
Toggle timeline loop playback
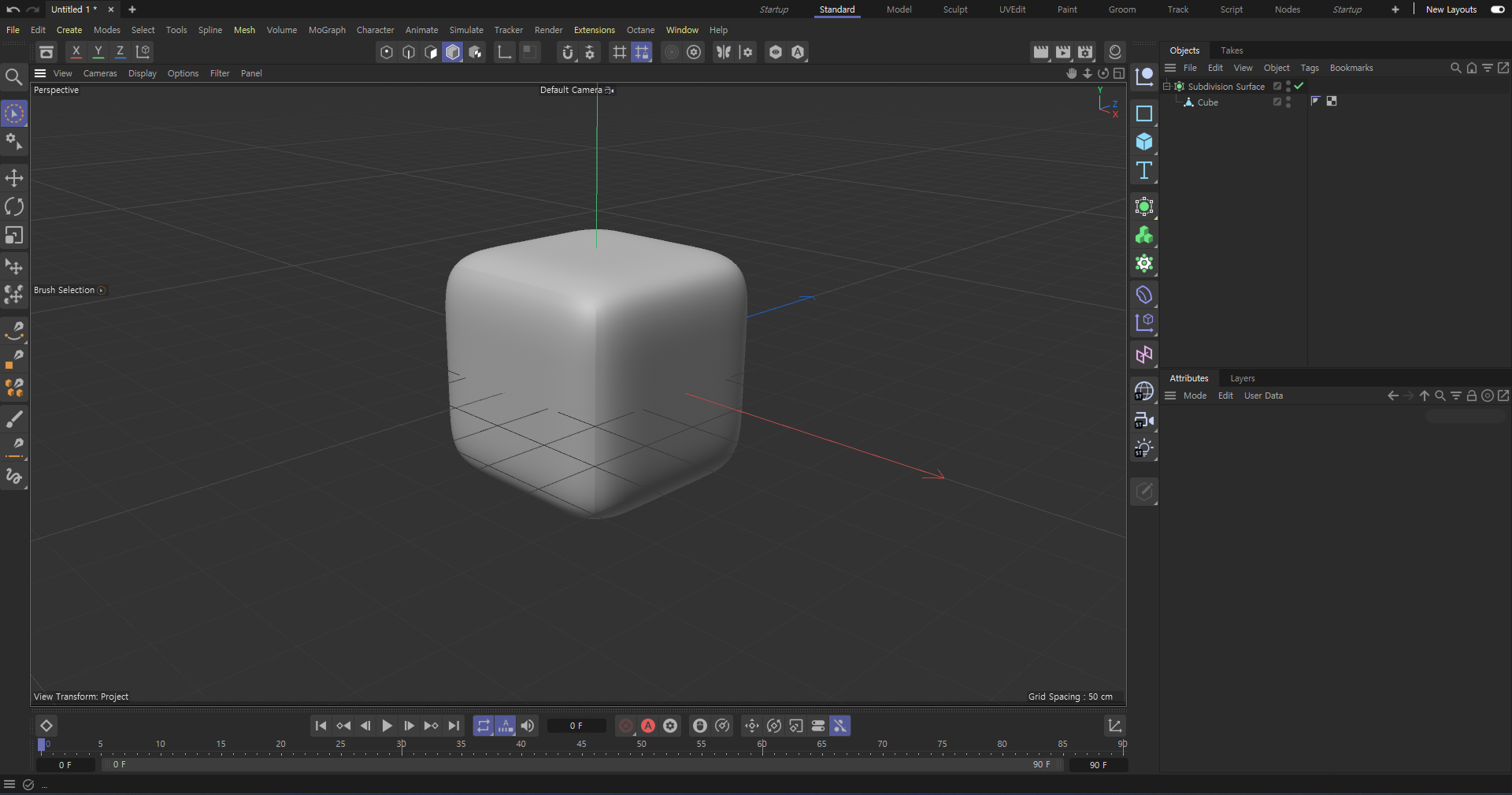coord(484,726)
